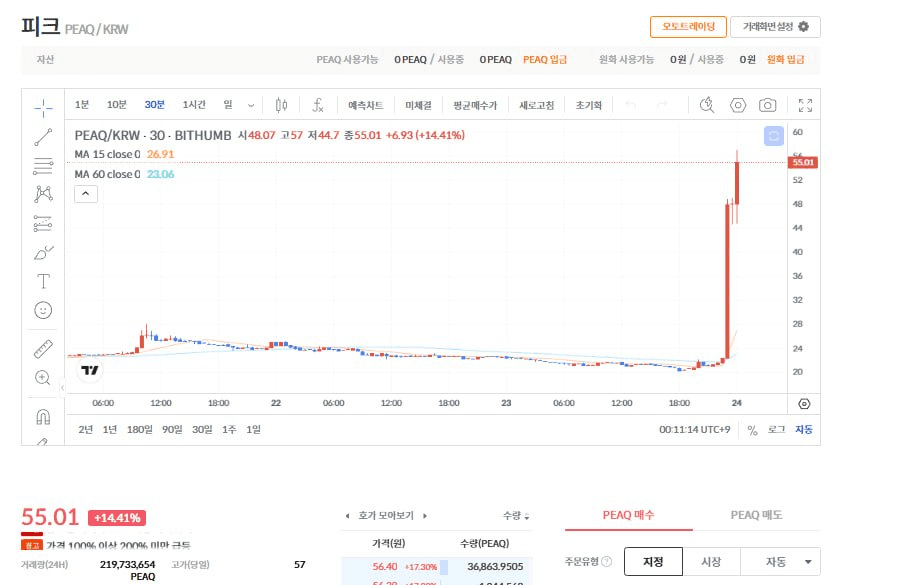Click the emoji sticker tool
Screen dimensions: 919x585
tap(43, 310)
